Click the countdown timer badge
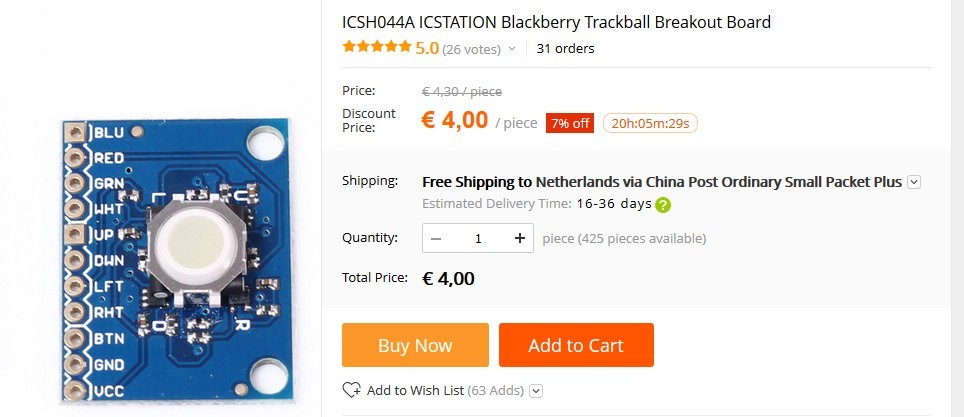Screen dimensions: 964x417 (x=650, y=123)
